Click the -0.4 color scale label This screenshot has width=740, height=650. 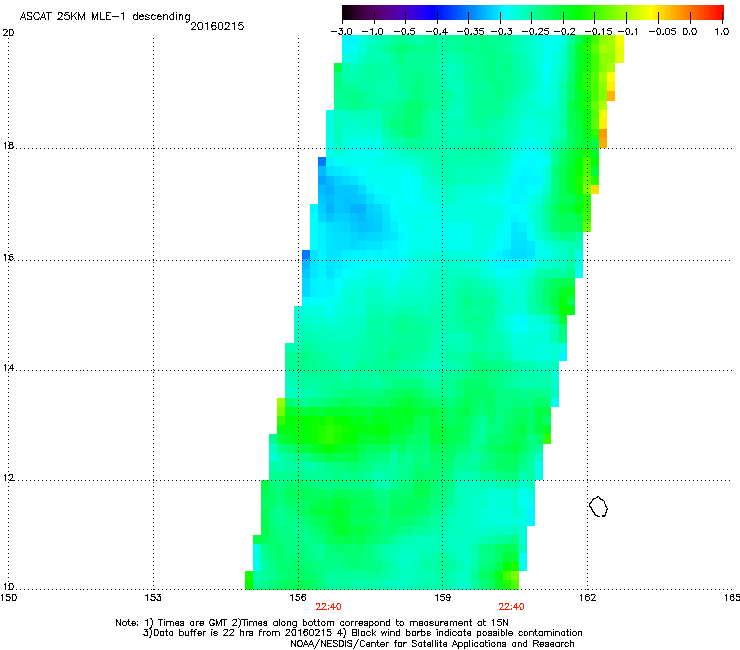(x=437, y=32)
